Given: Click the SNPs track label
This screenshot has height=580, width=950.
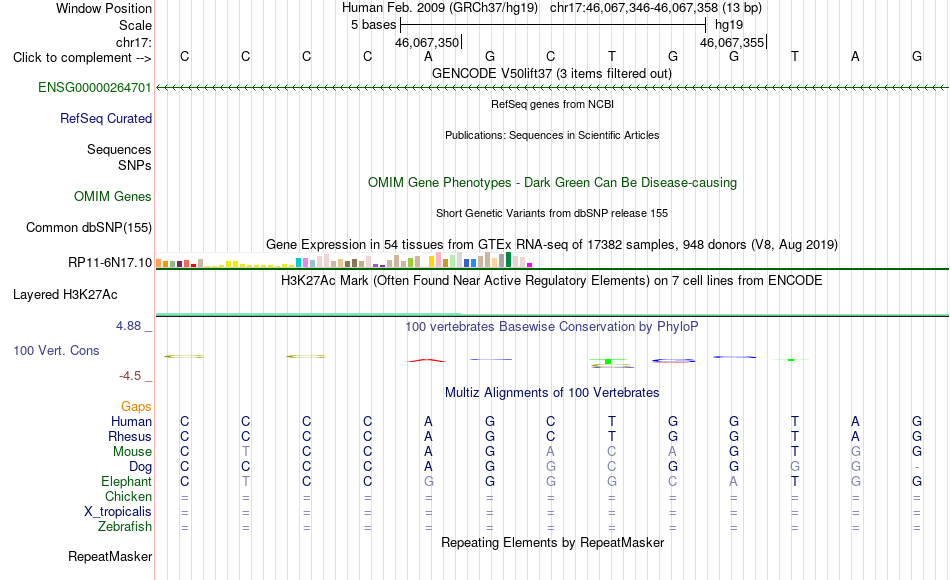Looking at the screenshot, I should pos(135,165).
